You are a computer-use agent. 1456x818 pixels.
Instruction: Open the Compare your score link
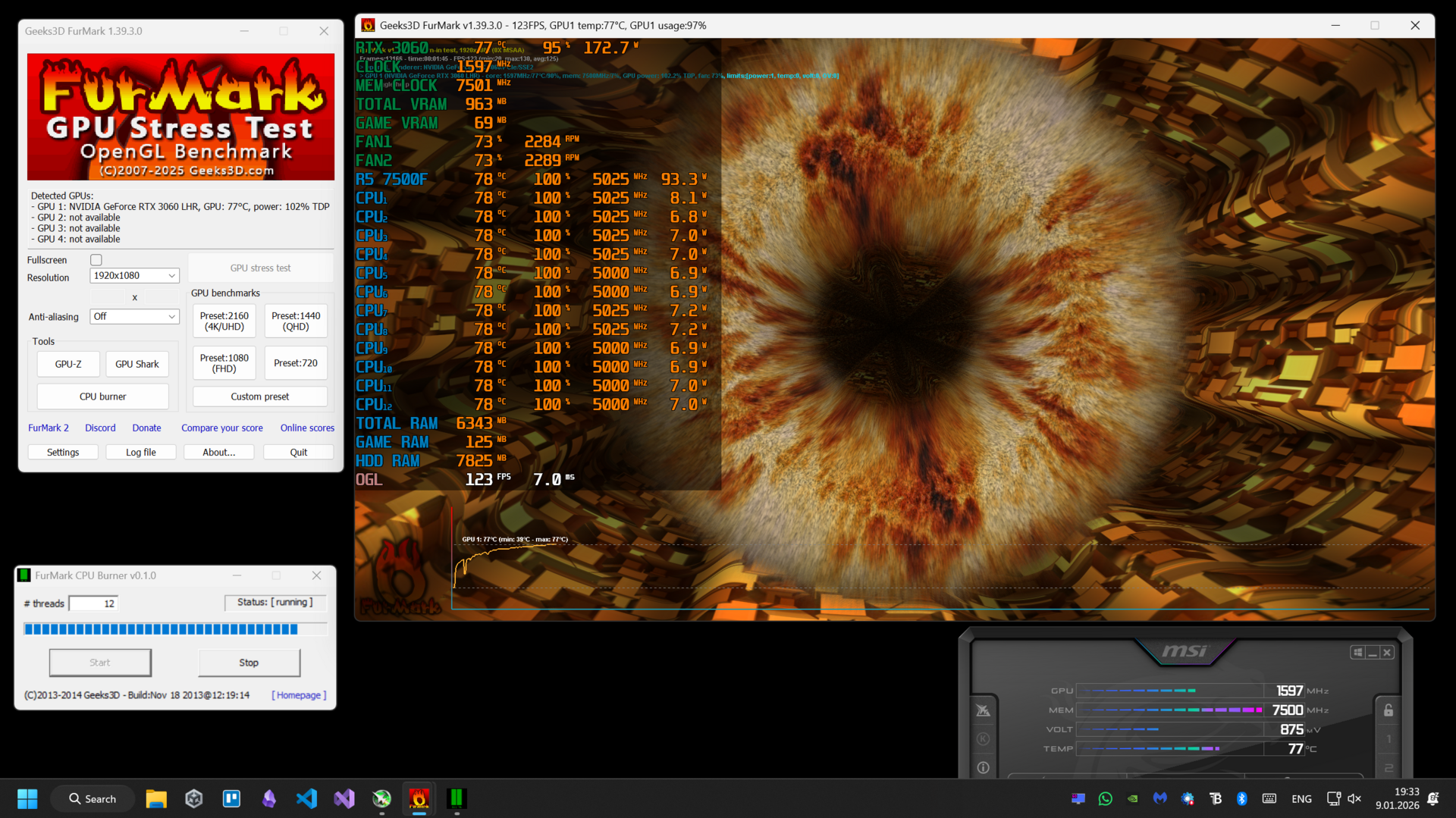click(x=222, y=428)
